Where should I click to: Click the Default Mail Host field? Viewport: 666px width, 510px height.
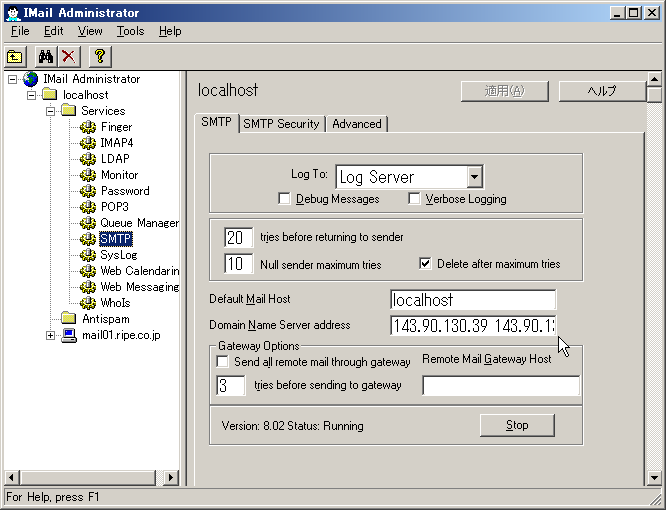coord(473,300)
